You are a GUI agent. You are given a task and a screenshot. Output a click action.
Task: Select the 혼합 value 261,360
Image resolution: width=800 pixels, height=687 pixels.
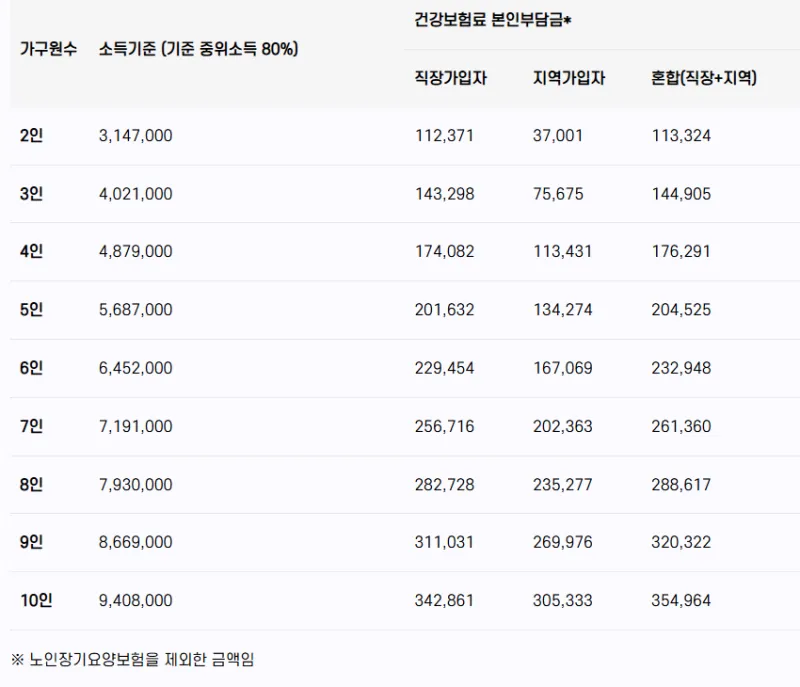click(681, 426)
